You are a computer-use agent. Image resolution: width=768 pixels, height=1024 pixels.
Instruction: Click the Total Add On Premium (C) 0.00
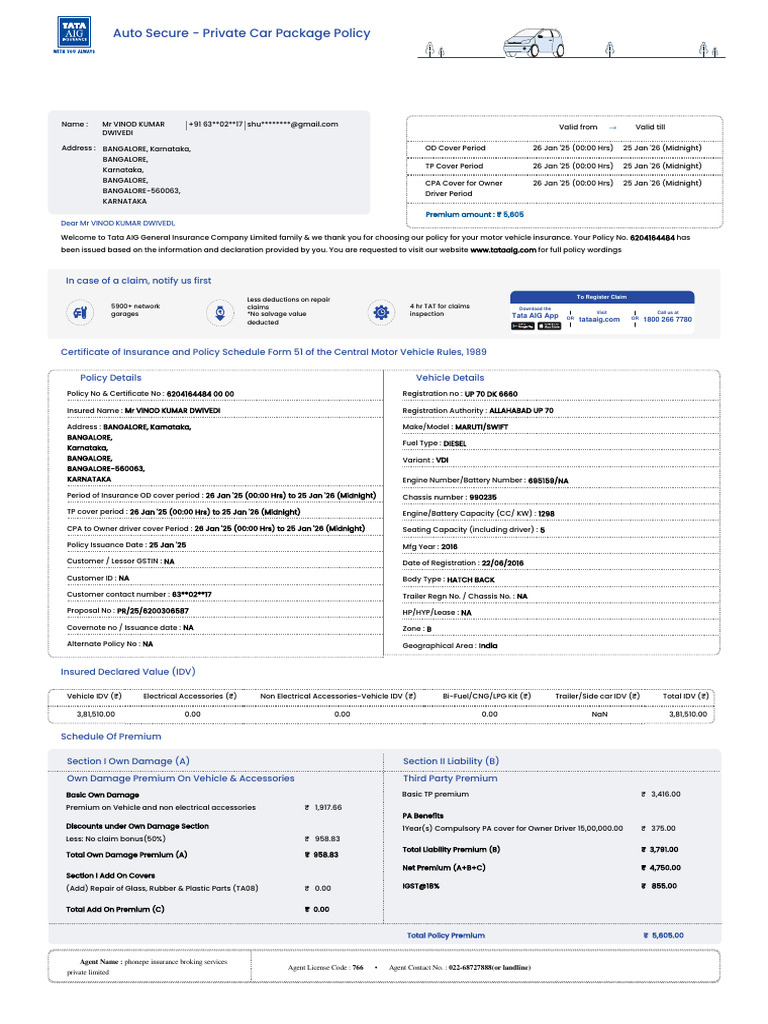click(317, 909)
